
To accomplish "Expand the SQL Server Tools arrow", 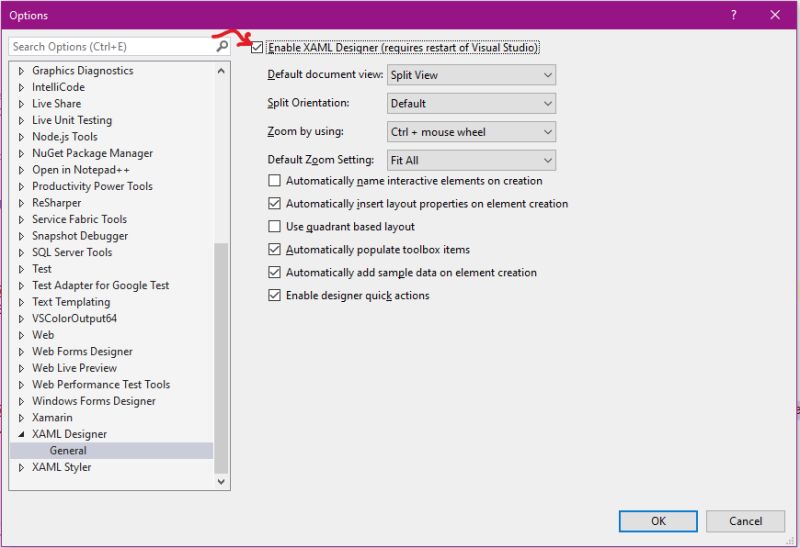I will click(21, 253).
